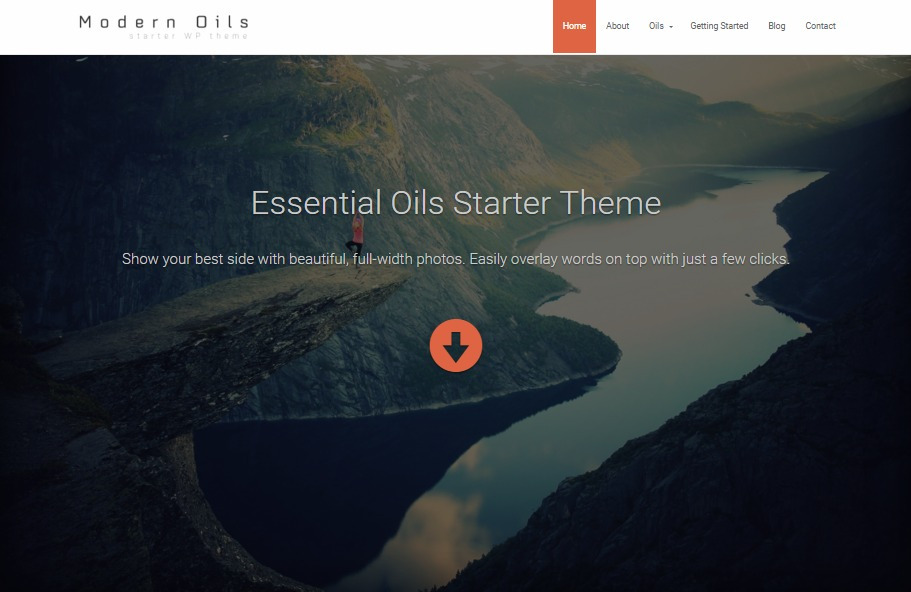The width and height of the screenshot is (911, 592).
Task: Click the person in yoga pose on the cliff
Action: 356,237
